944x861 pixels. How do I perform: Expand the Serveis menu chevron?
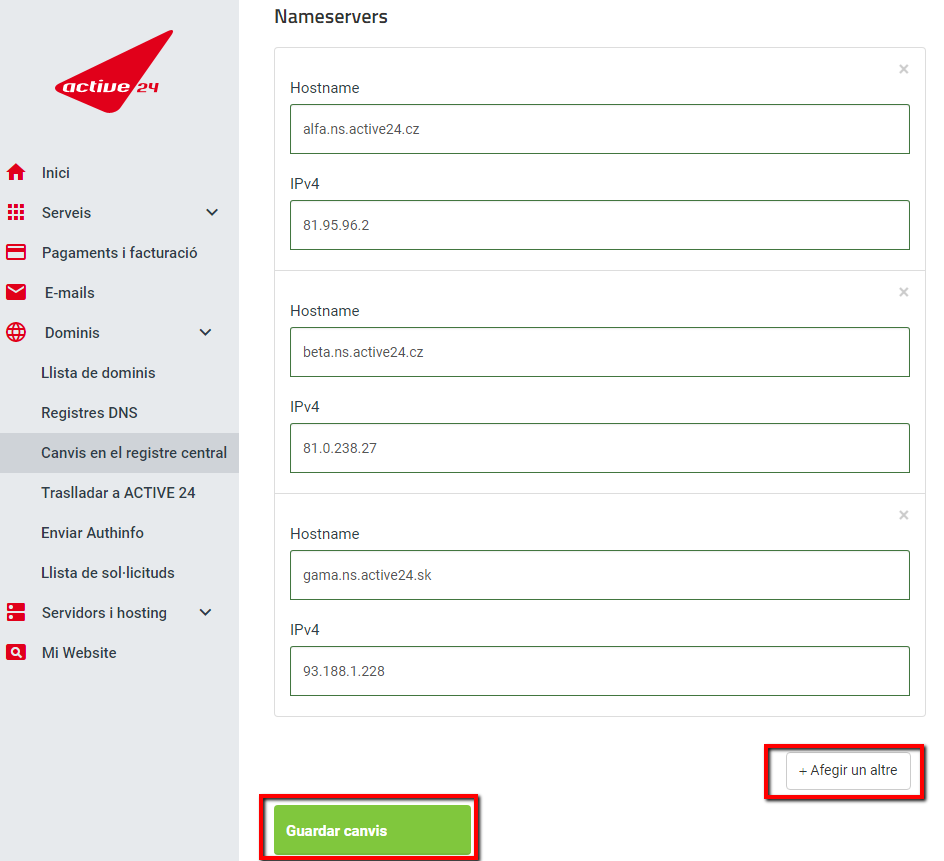212,213
